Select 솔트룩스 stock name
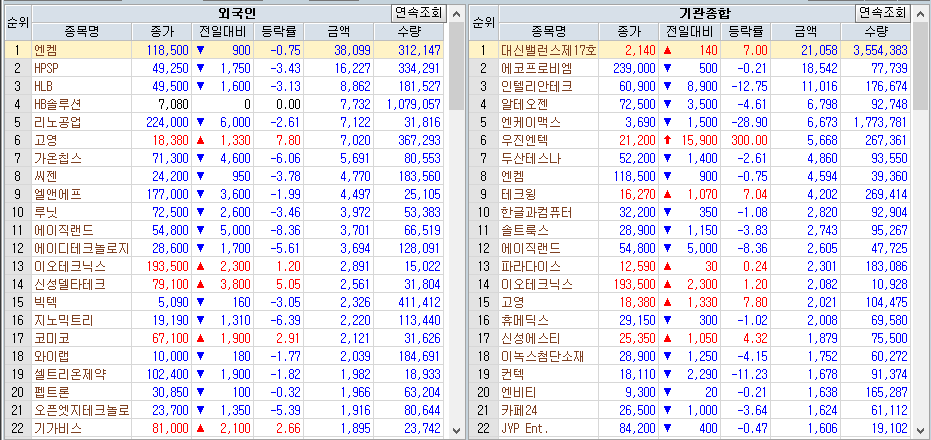This screenshot has width=931, height=440. 524,230
